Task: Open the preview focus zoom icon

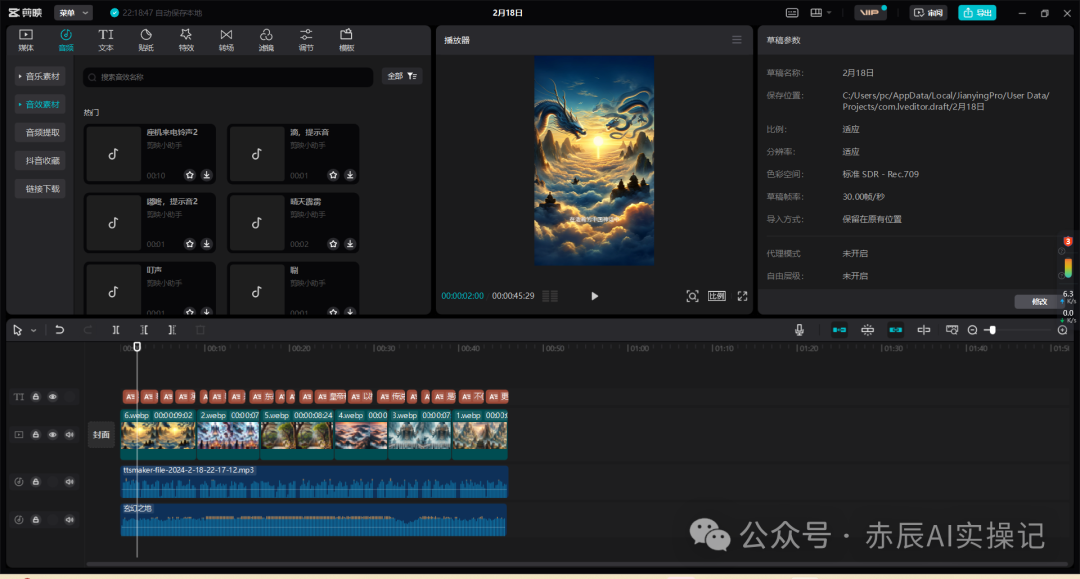Action: (692, 296)
